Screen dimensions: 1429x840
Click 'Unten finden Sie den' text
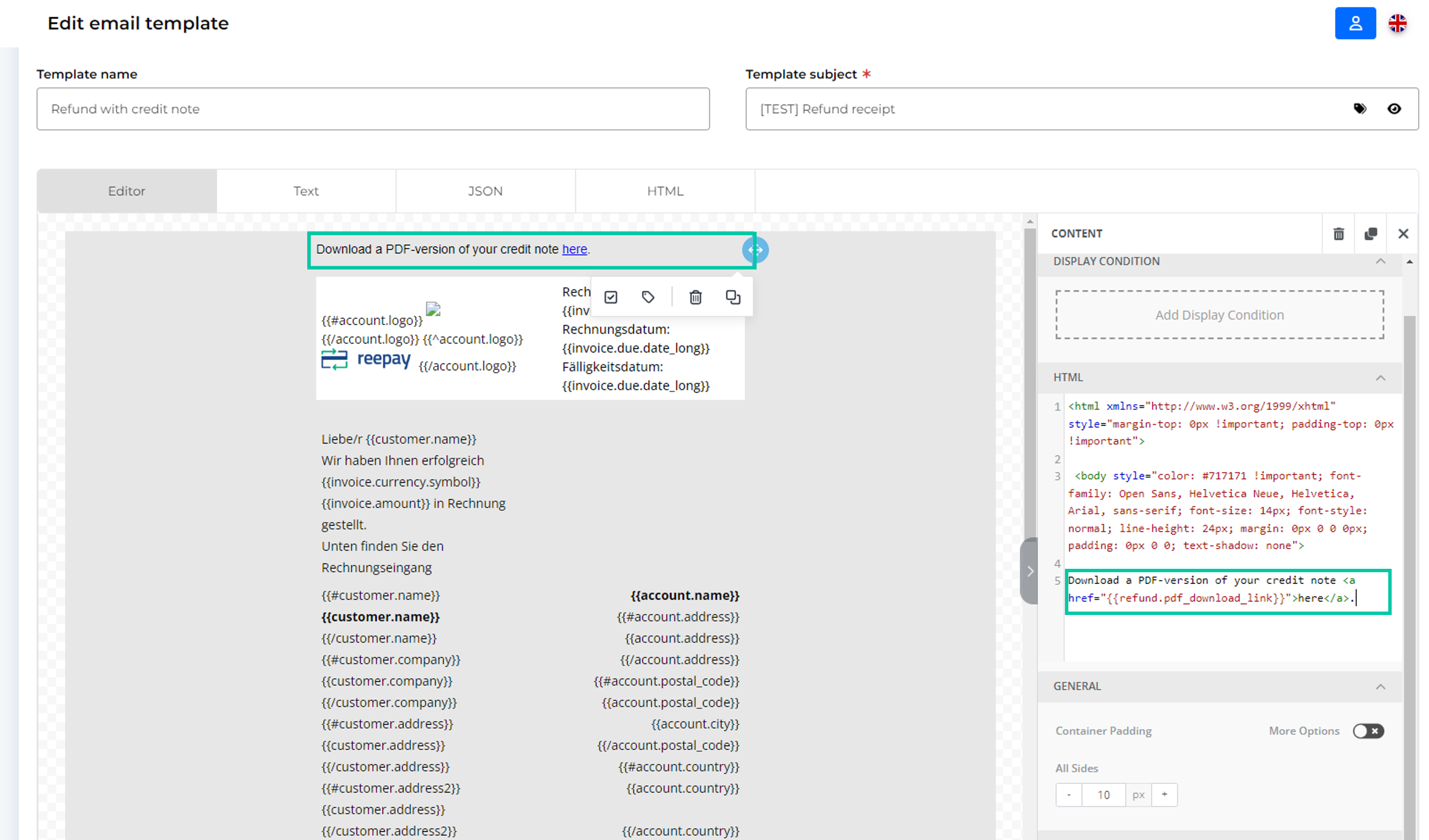[382, 546]
